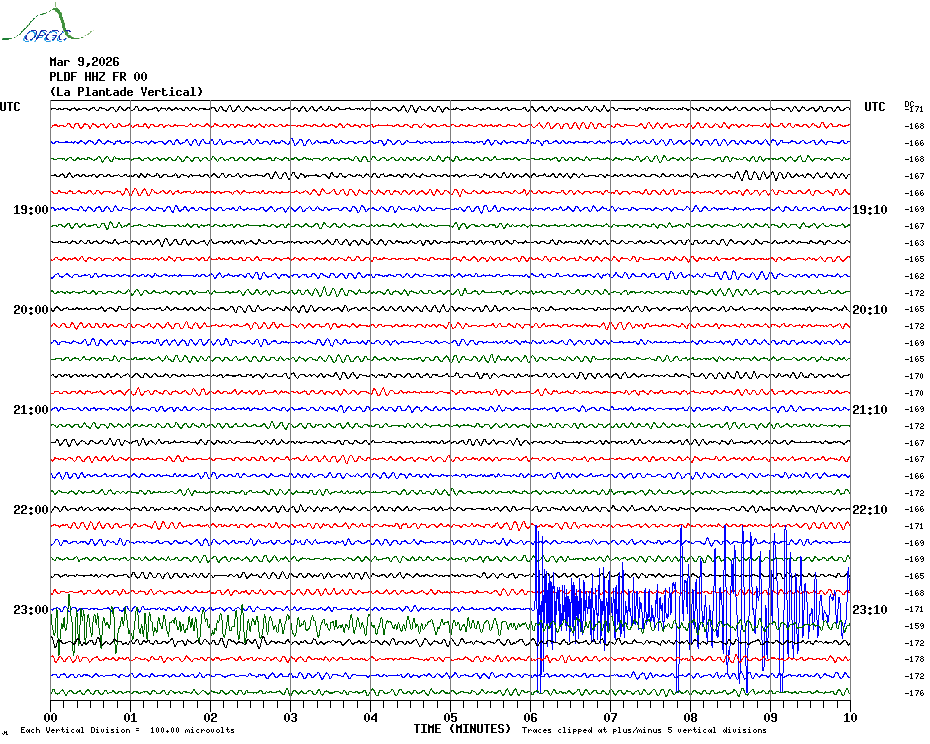The height and width of the screenshot is (744, 930).
Task: Click the 05 minute tick label on bottom axis
Action: point(450,717)
